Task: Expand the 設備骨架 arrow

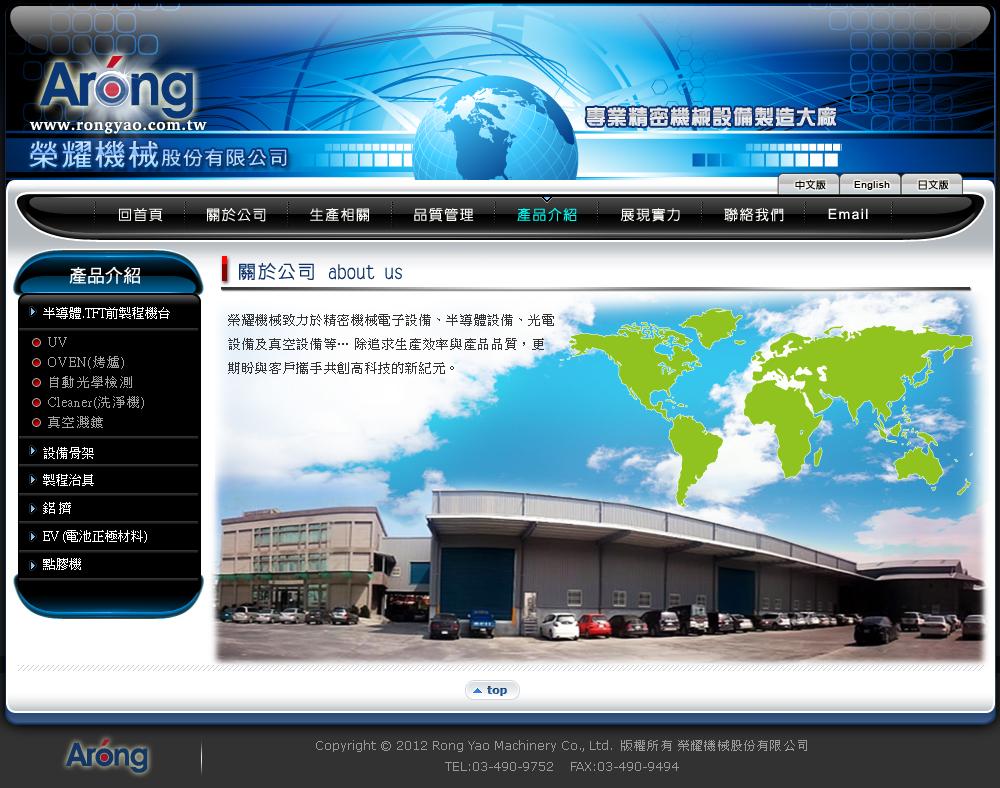Action: (33, 452)
